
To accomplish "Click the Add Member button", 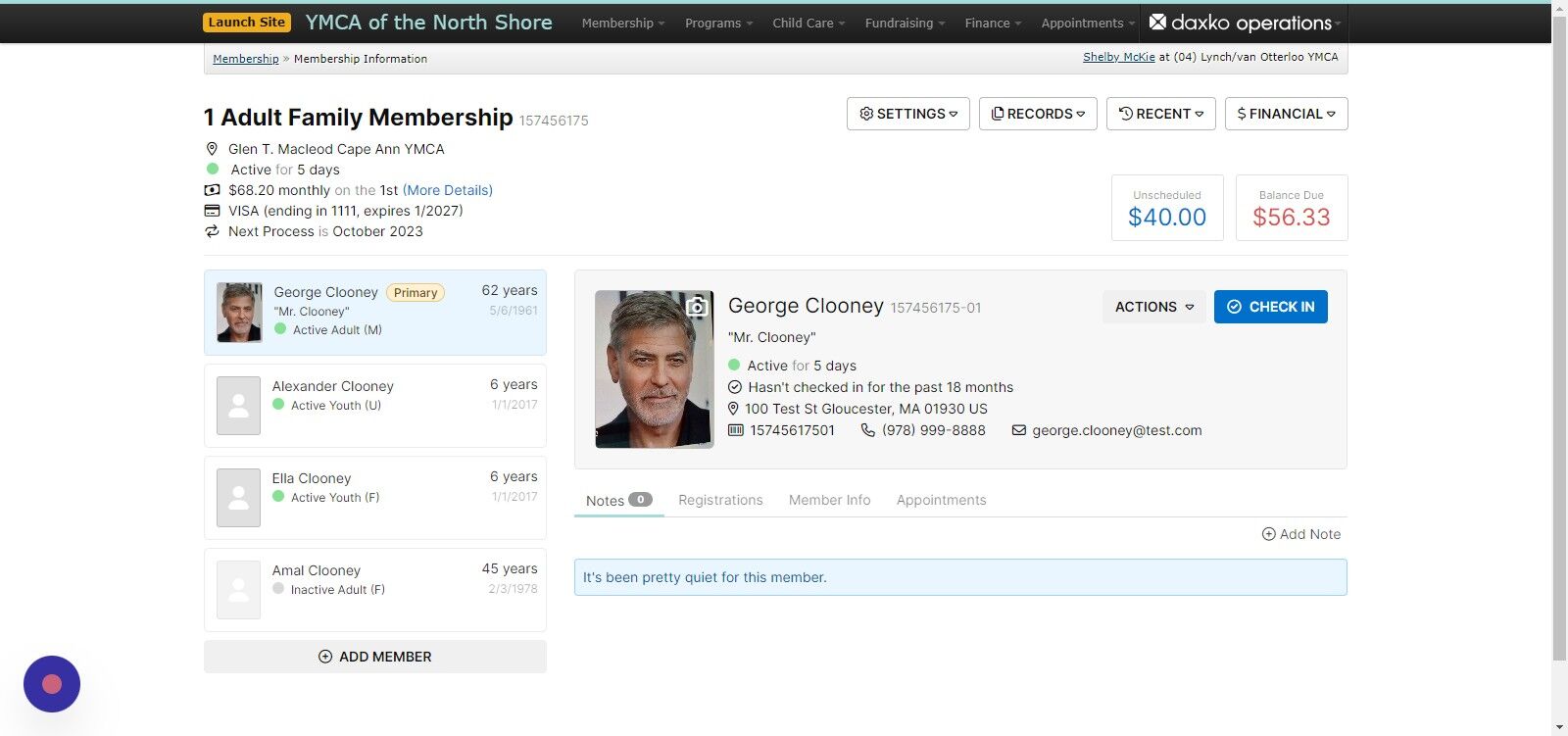I will pos(375,657).
